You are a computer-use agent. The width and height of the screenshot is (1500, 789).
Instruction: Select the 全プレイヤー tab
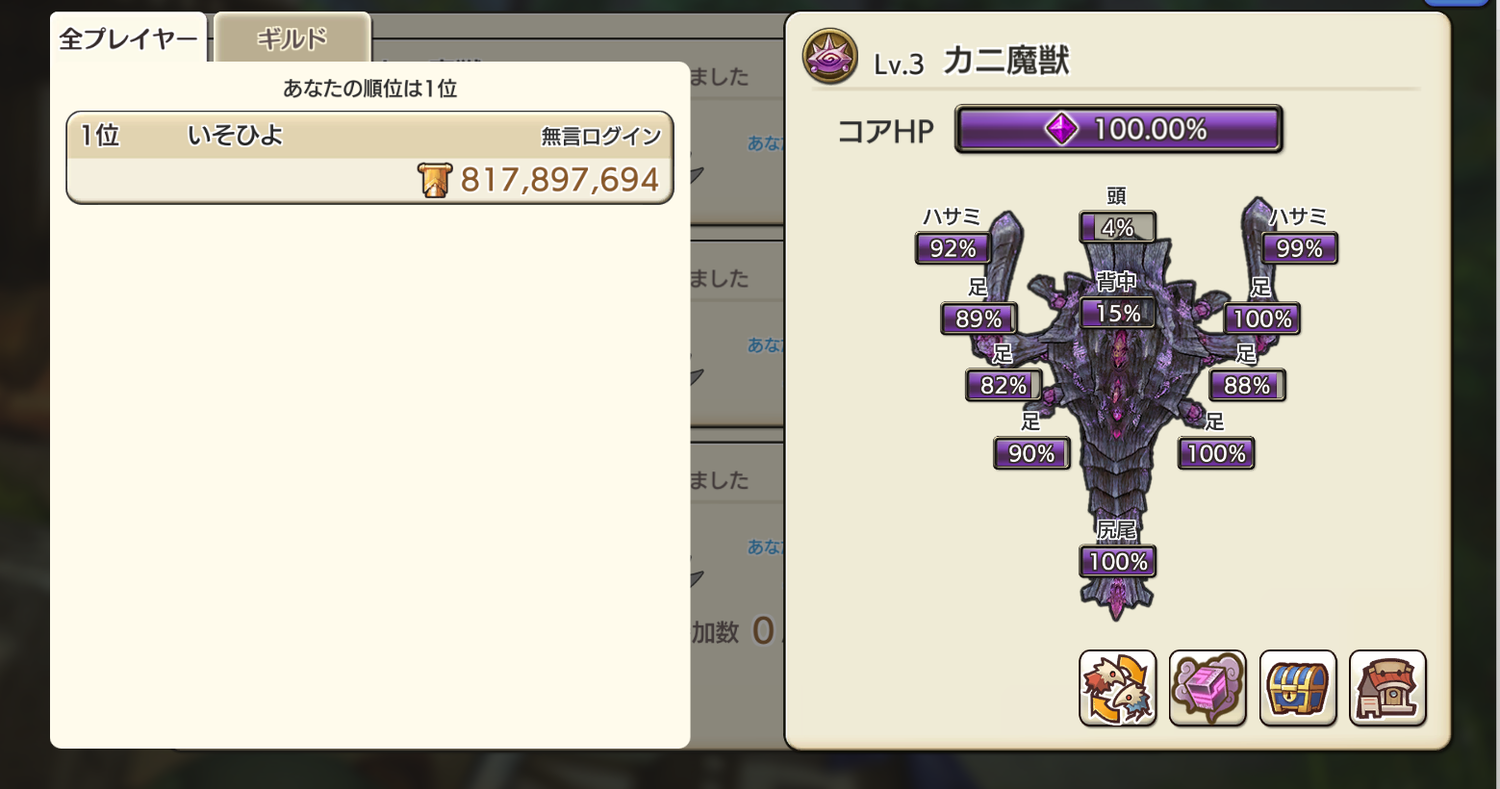tap(128, 39)
